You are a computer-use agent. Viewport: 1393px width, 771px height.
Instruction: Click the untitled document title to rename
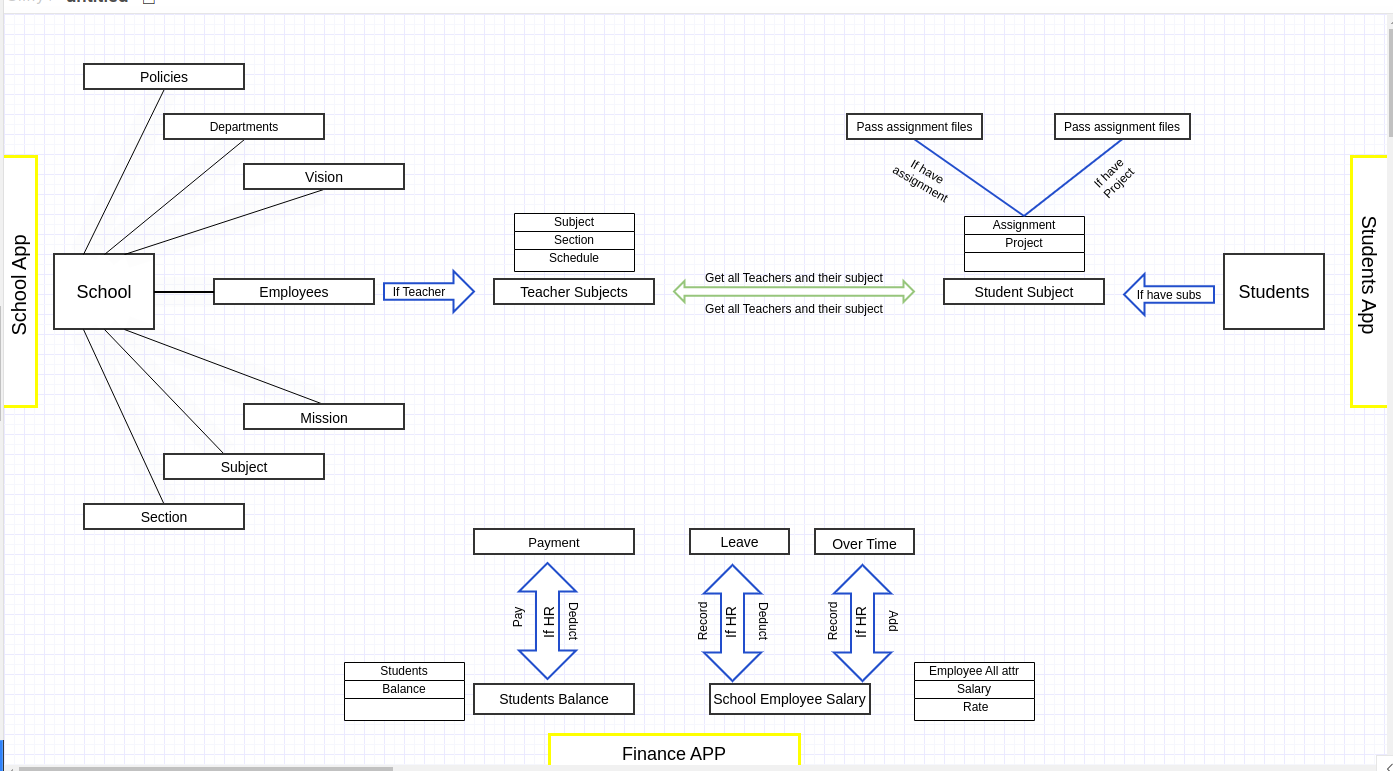pyautogui.click(x=97, y=3)
